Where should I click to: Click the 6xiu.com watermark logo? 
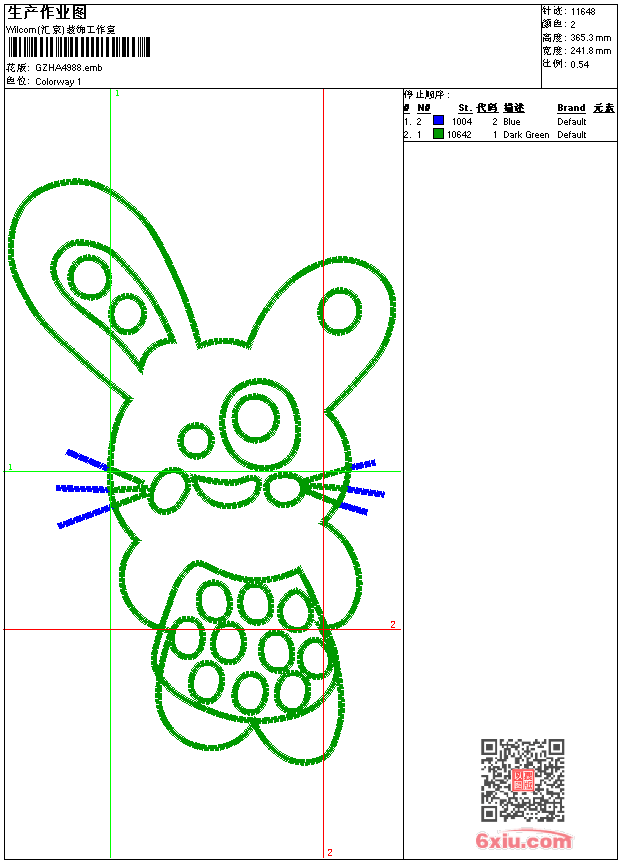click(x=524, y=842)
